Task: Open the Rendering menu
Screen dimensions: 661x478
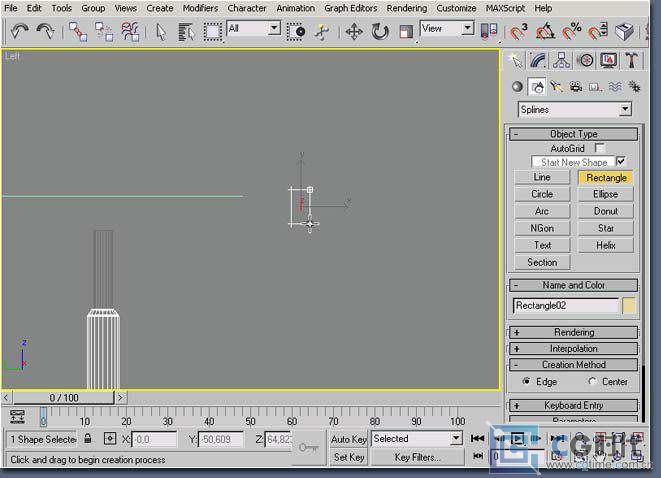Action: 406,8
